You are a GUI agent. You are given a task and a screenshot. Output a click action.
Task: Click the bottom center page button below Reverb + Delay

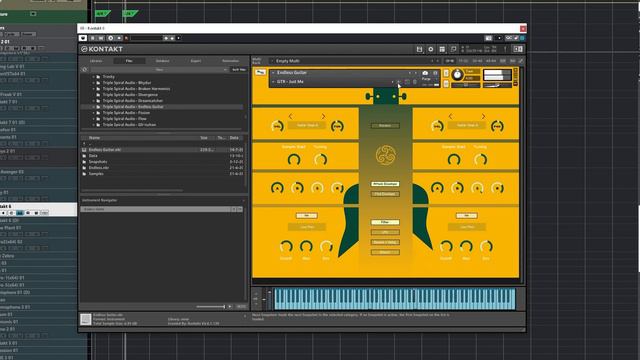point(385,253)
